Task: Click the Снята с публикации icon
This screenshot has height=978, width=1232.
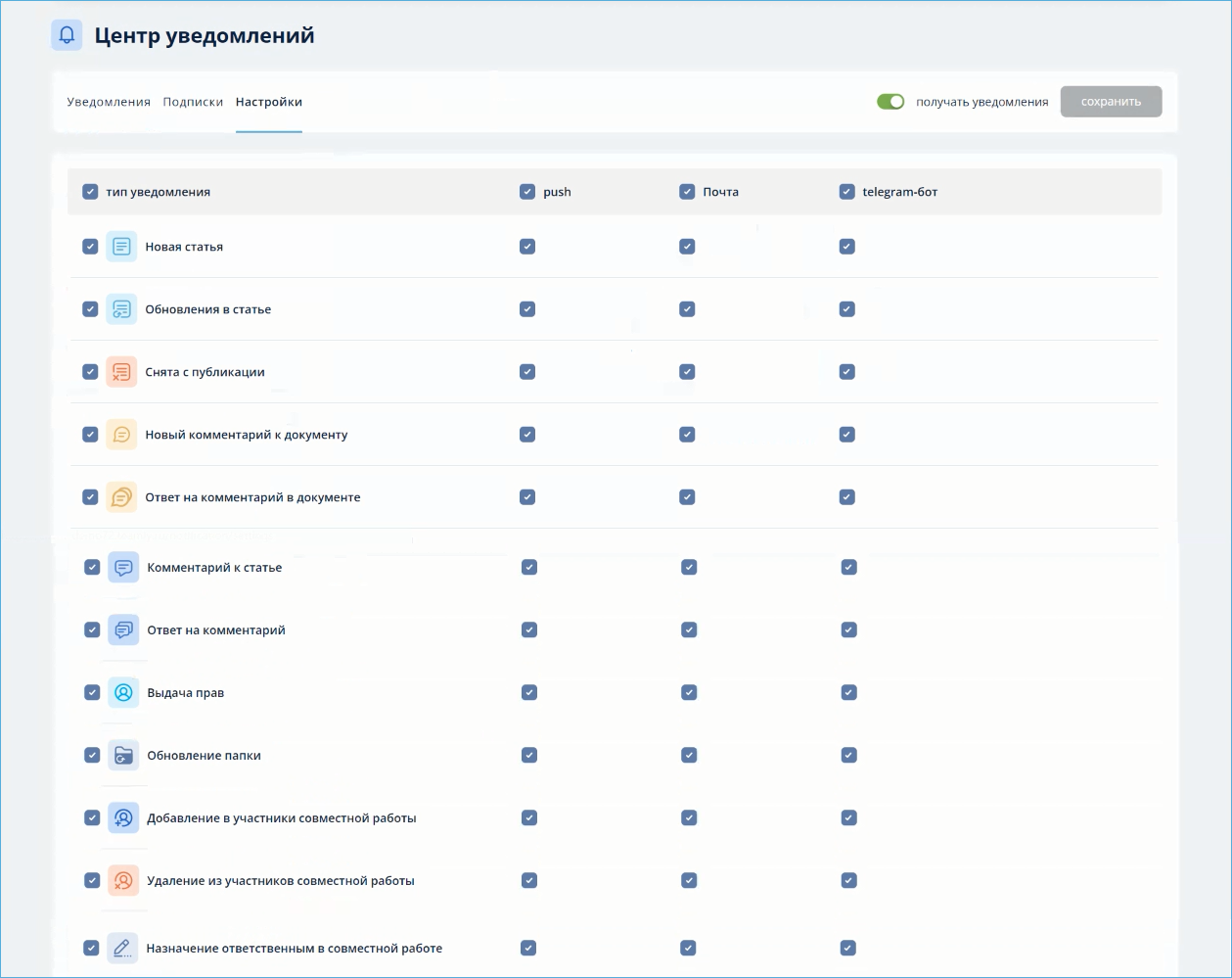Action: [121, 372]
